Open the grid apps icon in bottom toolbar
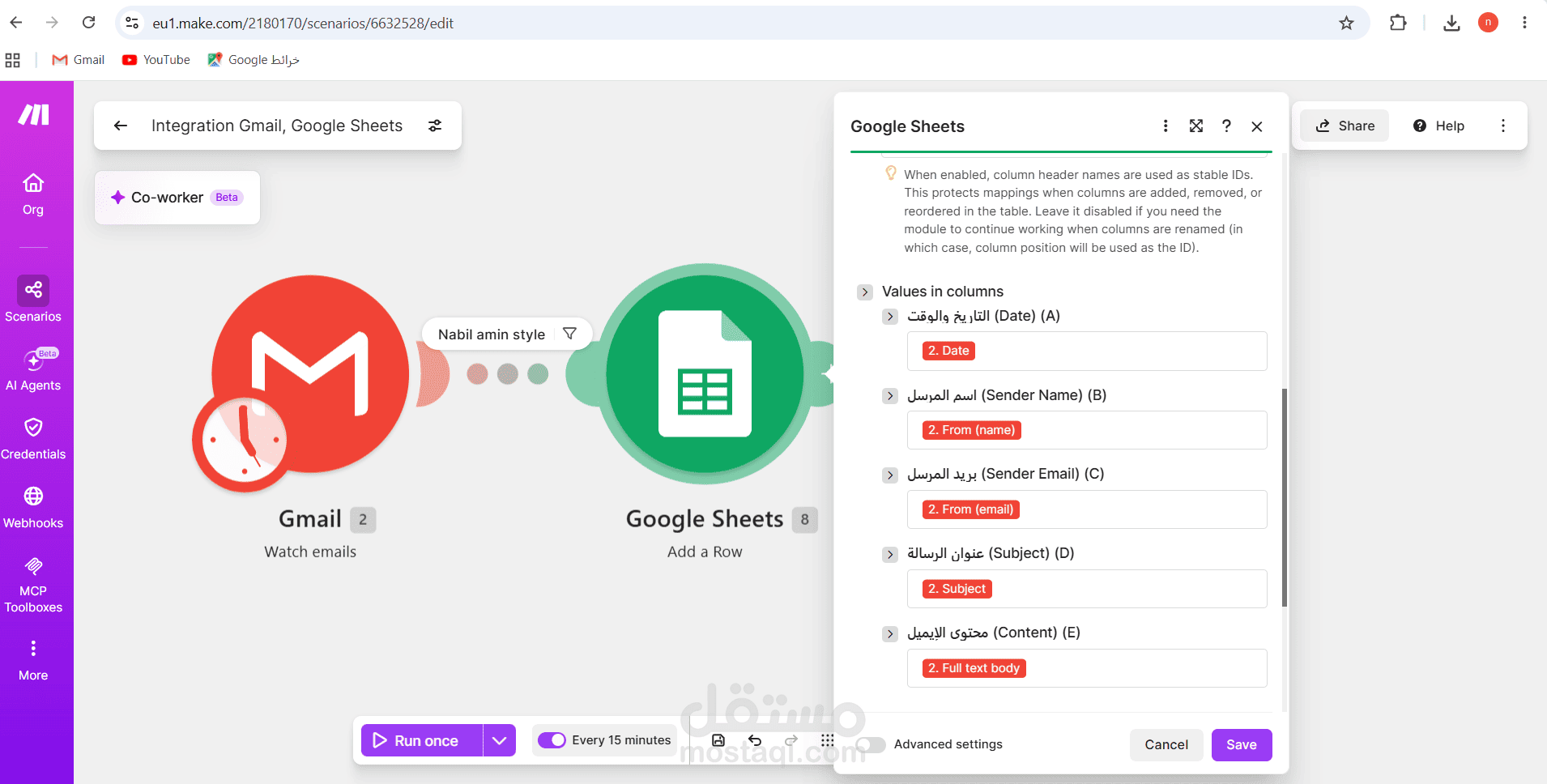 tap(827, 740)
